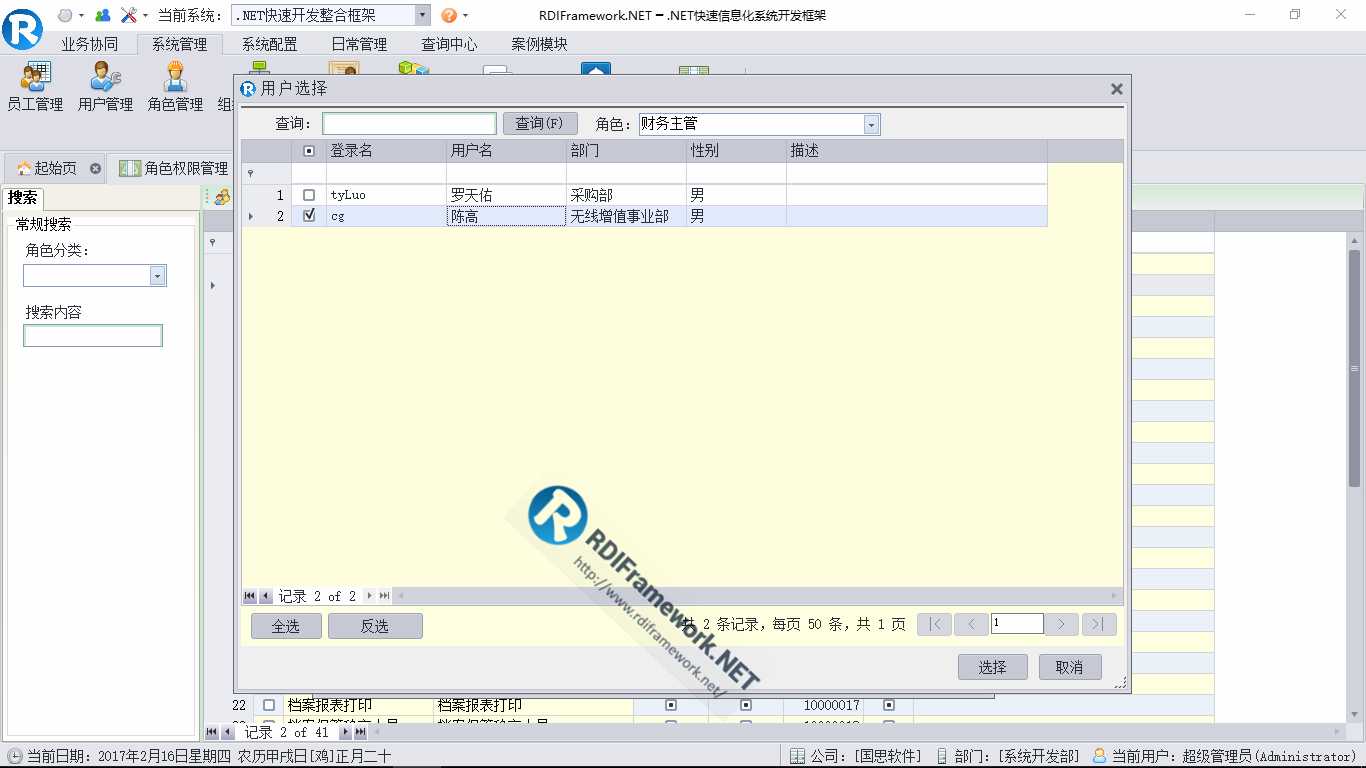Viewport: 1366px width, 768px height.
Task: Click the last-page pager button in dialog
Action: point(1099,624)
